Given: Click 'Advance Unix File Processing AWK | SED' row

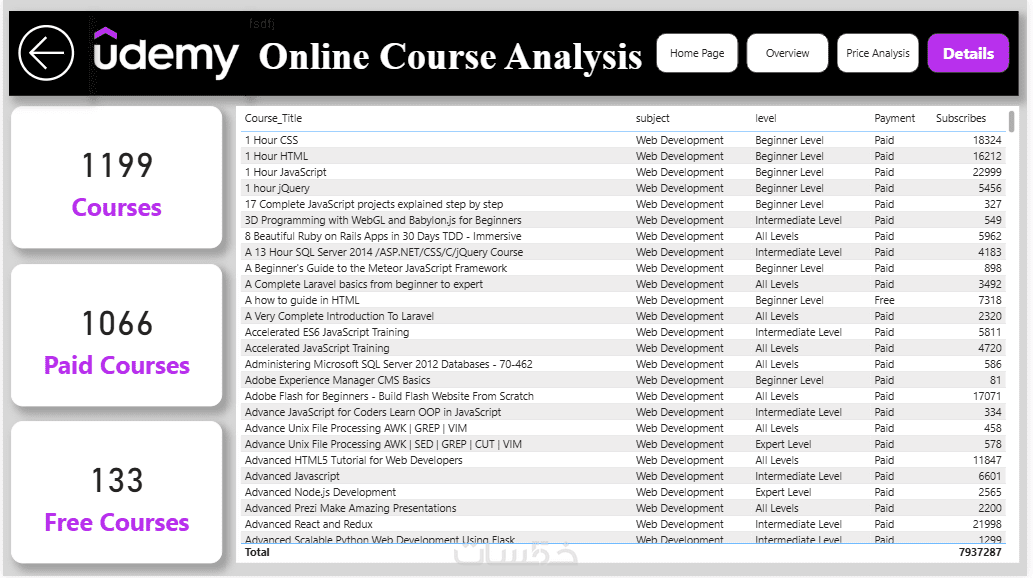Looking at the screenshot, I should point(623,444).
